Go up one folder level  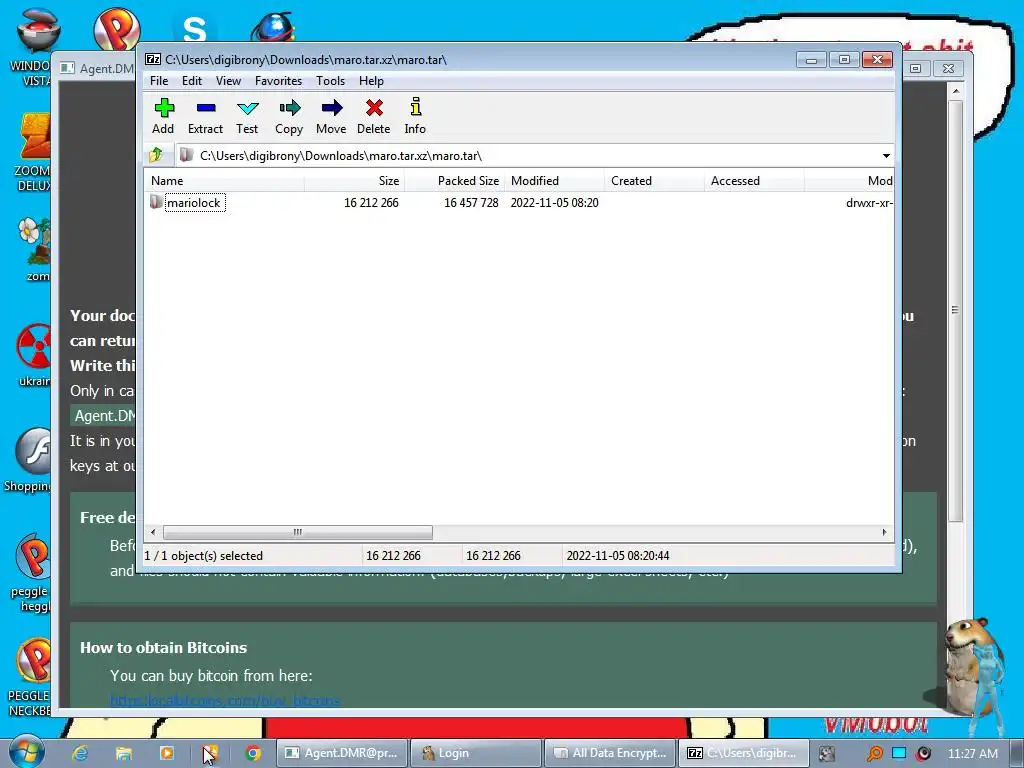tap(156, 155)
